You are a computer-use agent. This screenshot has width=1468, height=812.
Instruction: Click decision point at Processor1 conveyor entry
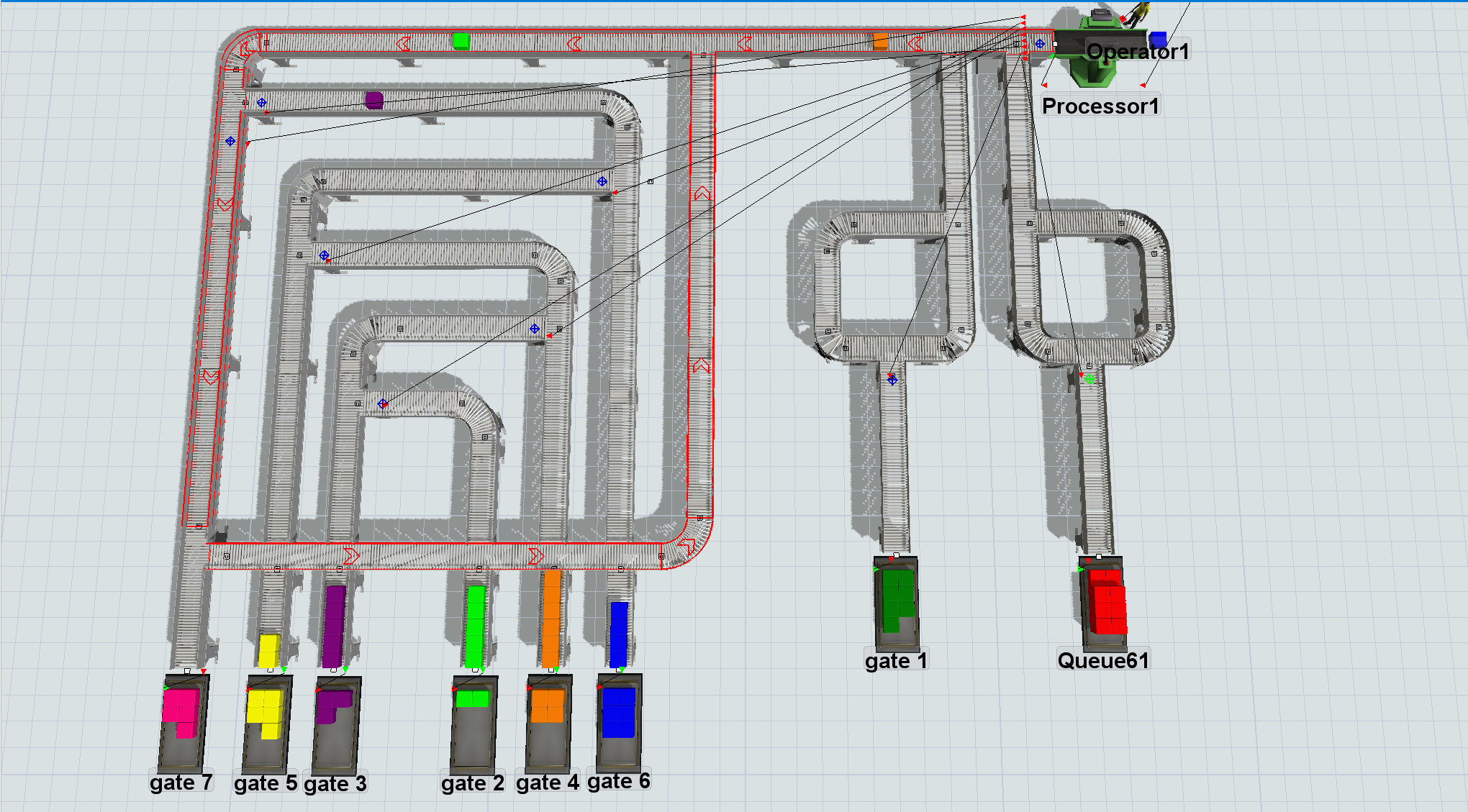coord(1040,44)
